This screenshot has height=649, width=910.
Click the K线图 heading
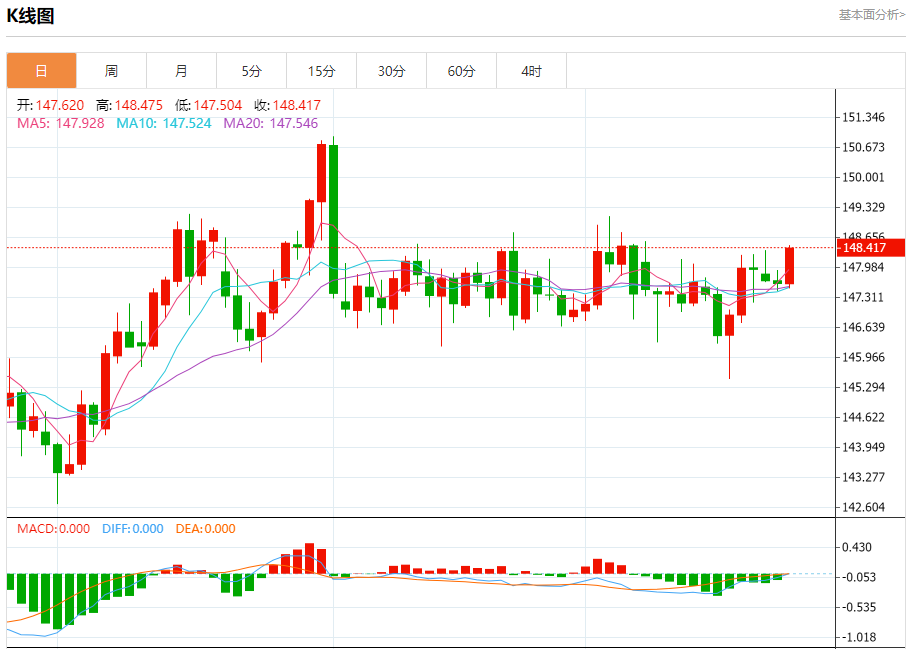pyautogui.click(x=30, y=16)
